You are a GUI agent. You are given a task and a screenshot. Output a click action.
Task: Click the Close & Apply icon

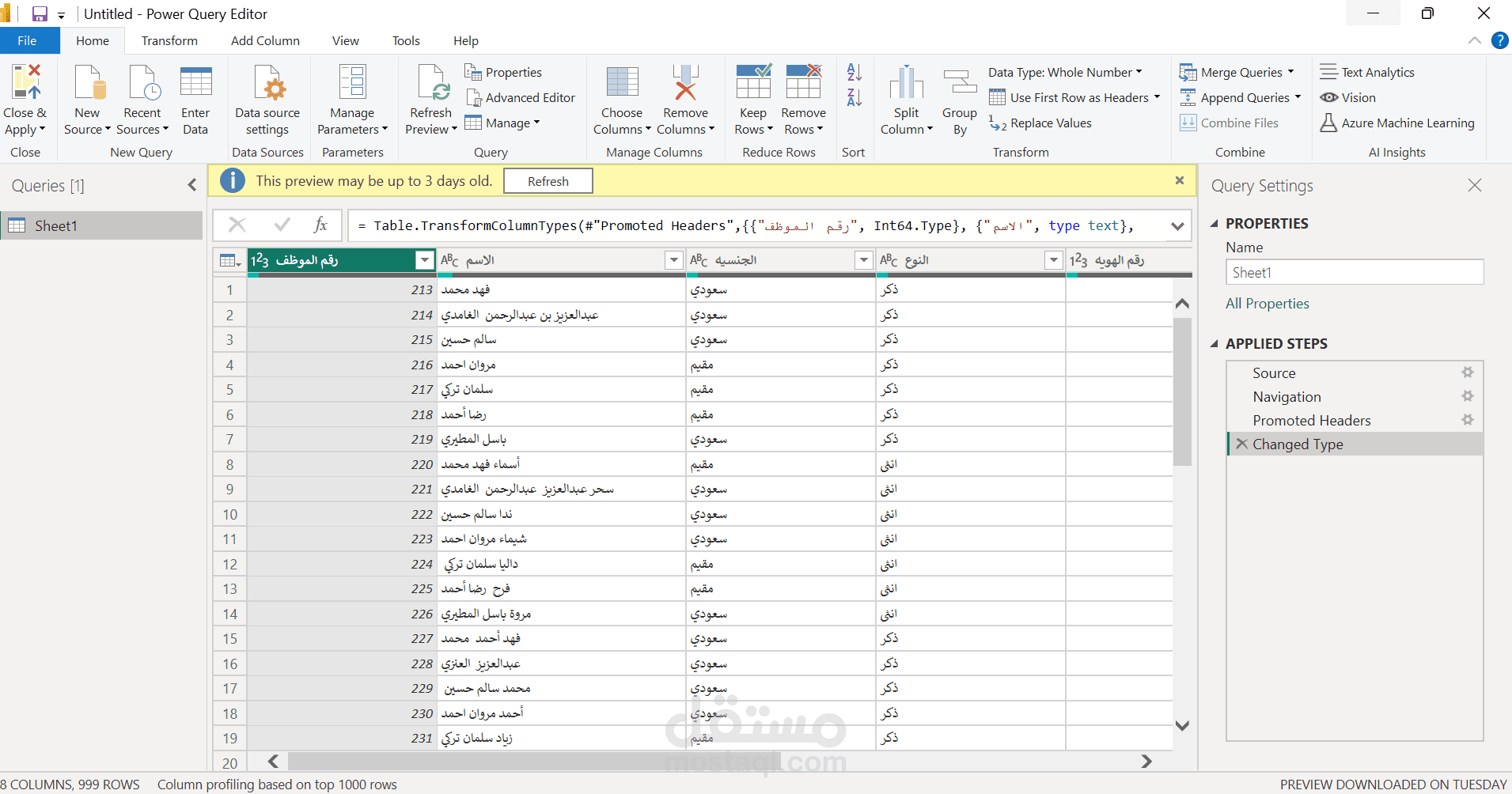[26, 82]
